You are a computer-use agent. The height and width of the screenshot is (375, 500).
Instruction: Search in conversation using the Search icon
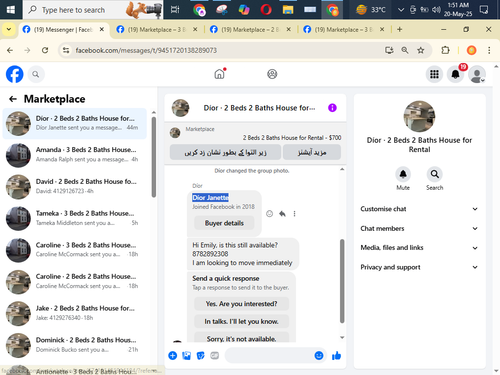point(435,174)
